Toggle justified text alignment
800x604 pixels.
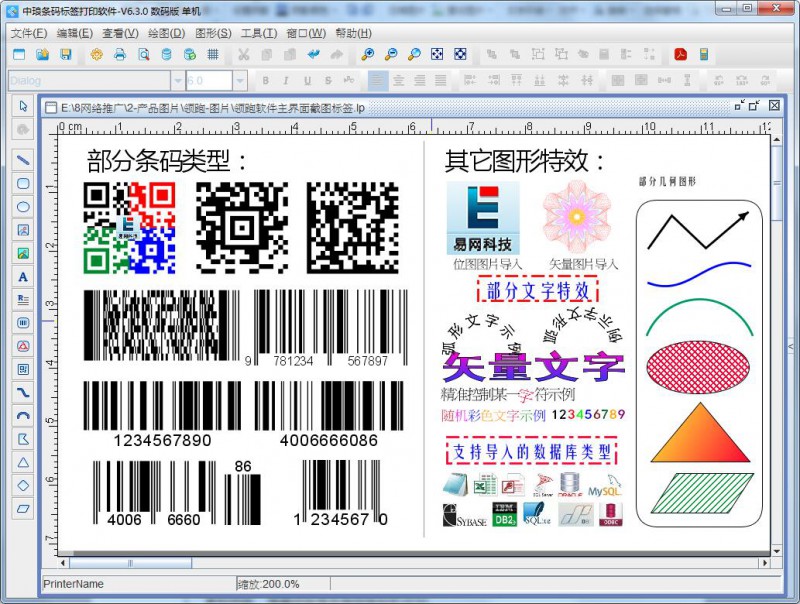(x=440, y=81)
